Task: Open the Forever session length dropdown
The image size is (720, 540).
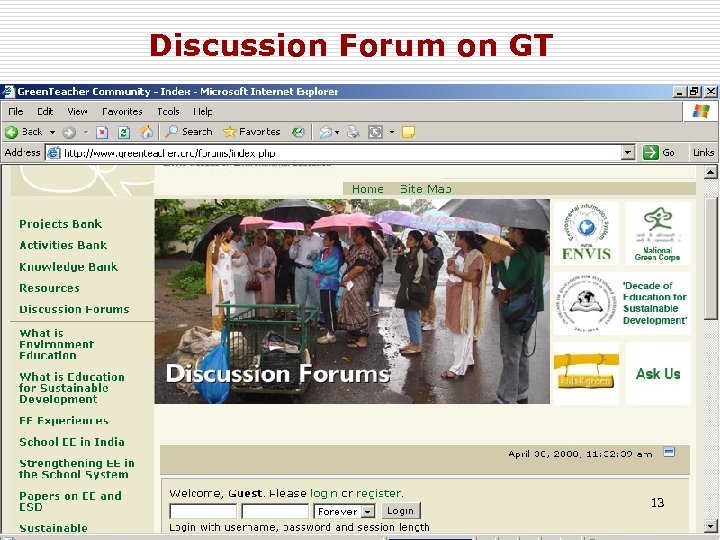Action: [x=344, y=511]
